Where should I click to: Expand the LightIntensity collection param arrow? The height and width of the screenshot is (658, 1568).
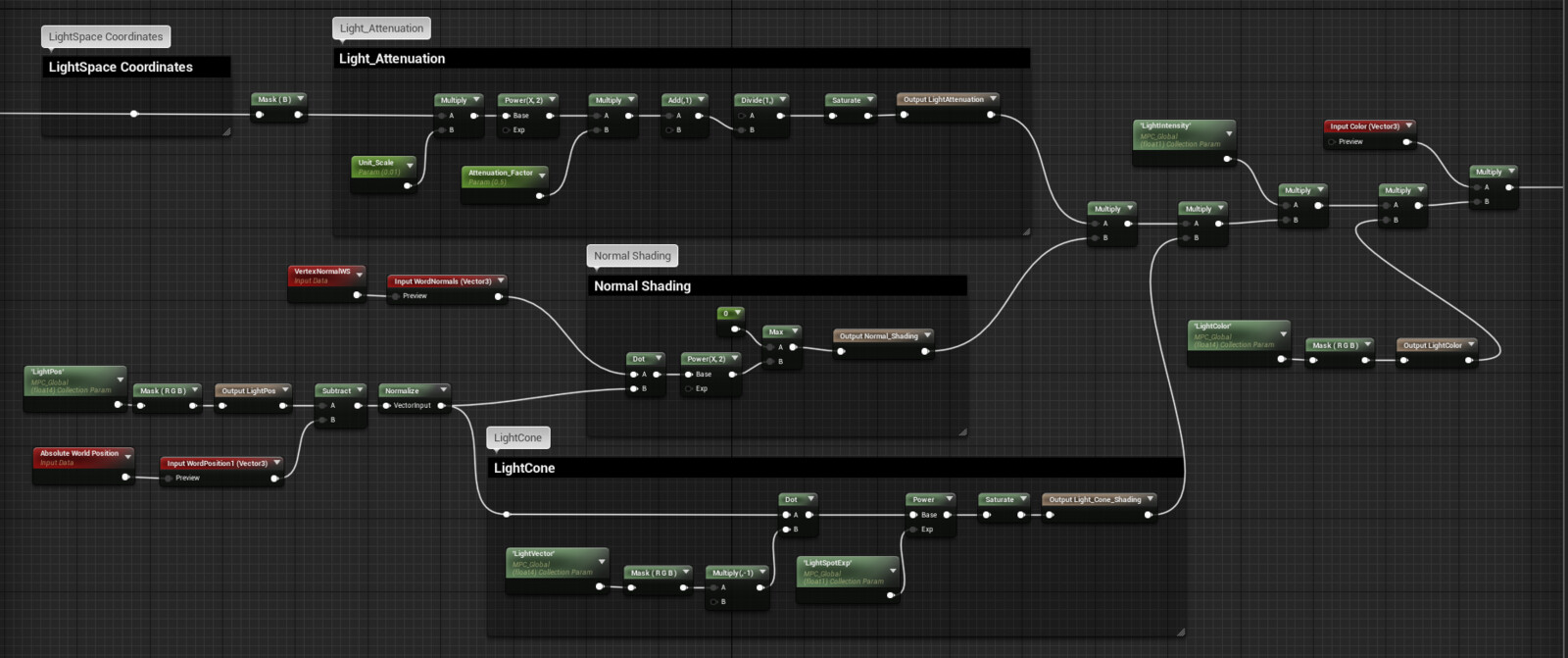[1229, 133]
